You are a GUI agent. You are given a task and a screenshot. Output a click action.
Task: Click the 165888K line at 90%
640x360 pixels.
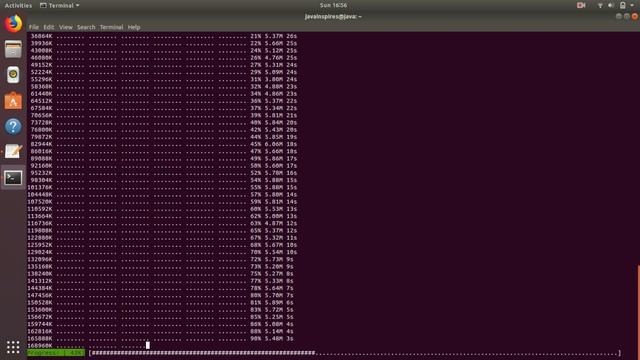coord(160,338)
